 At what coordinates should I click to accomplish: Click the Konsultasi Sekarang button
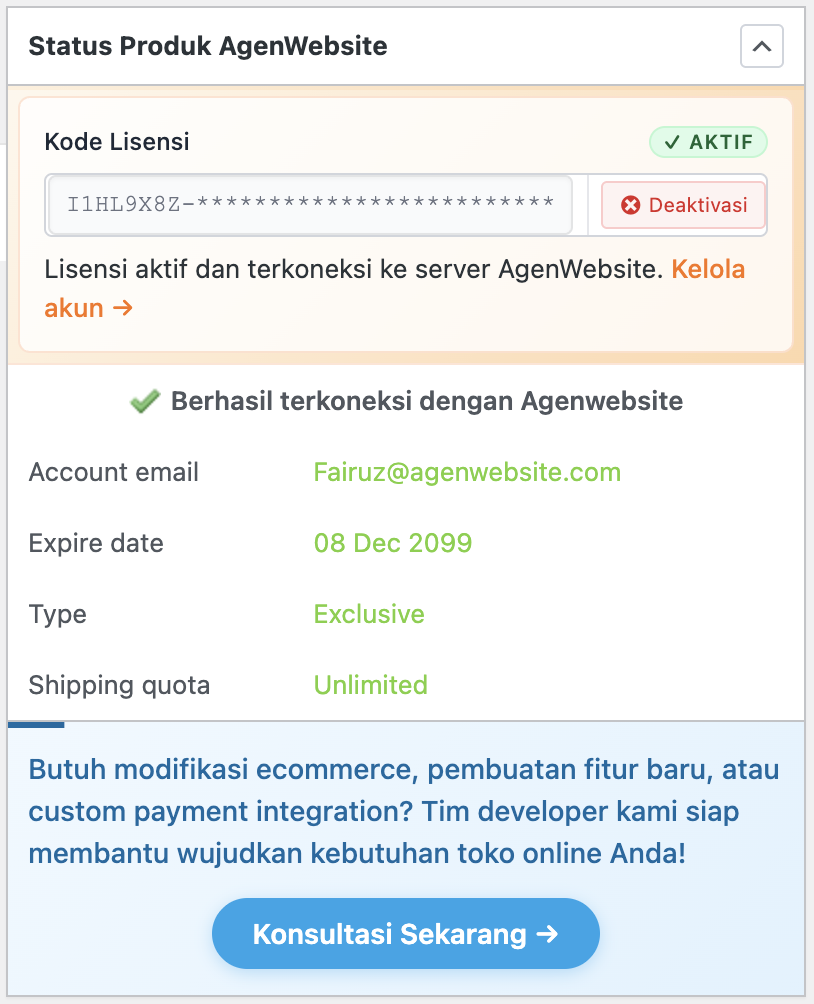point(405,934)
